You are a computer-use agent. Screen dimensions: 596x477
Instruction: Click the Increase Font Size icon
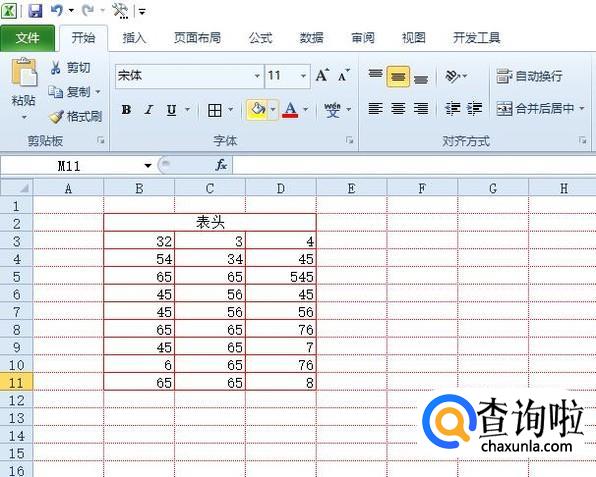tap(322, 75)
